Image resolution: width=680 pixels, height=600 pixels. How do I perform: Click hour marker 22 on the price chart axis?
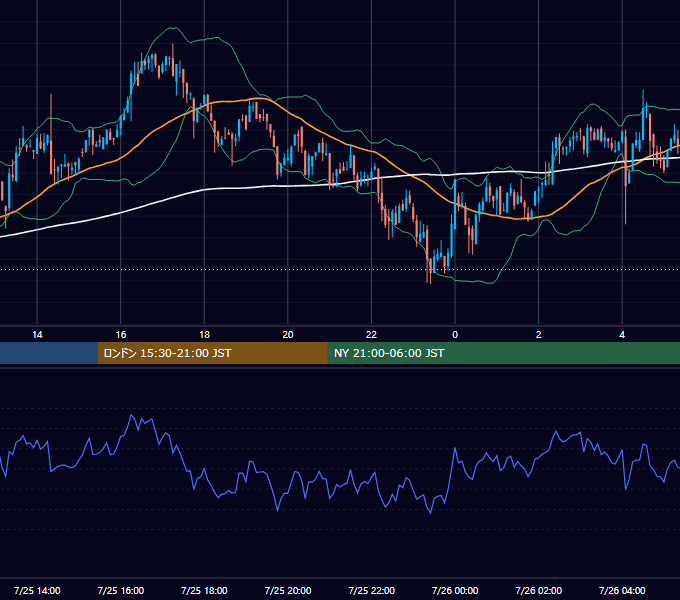click(372, 335)
